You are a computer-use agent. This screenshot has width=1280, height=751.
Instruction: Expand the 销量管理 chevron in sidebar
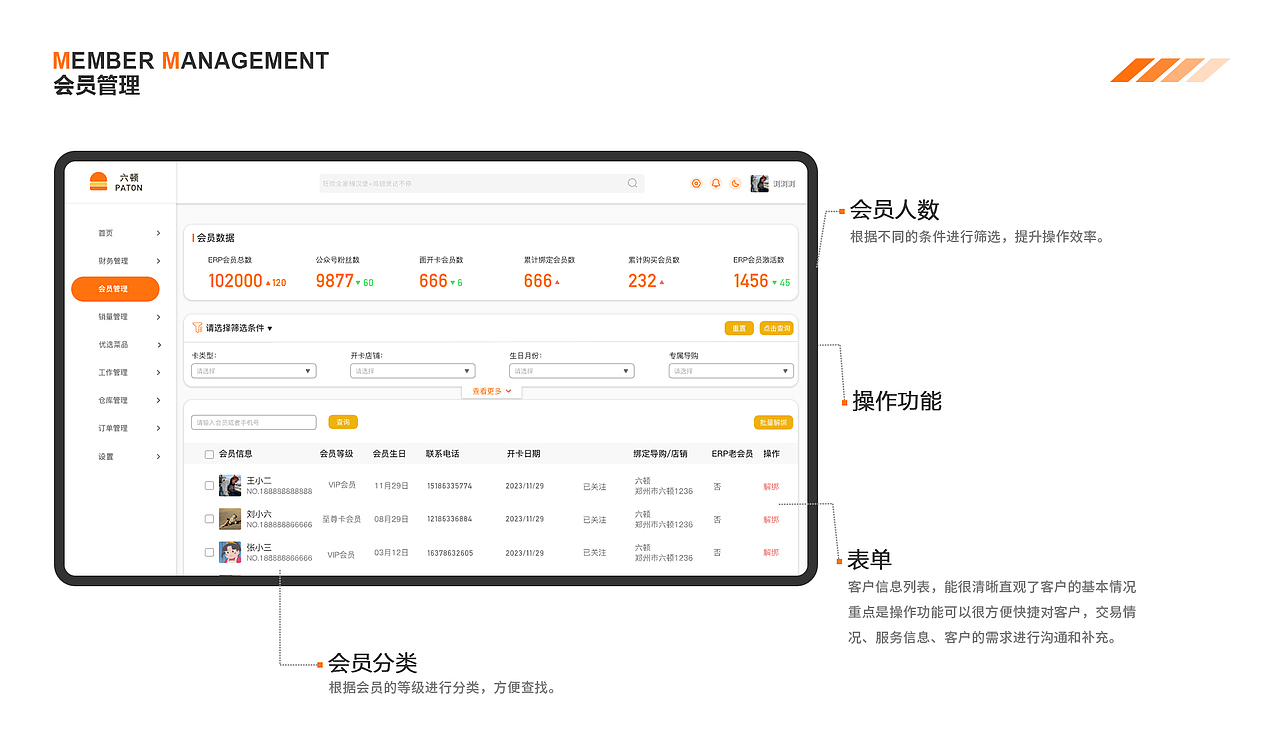[x=158, y=317]
